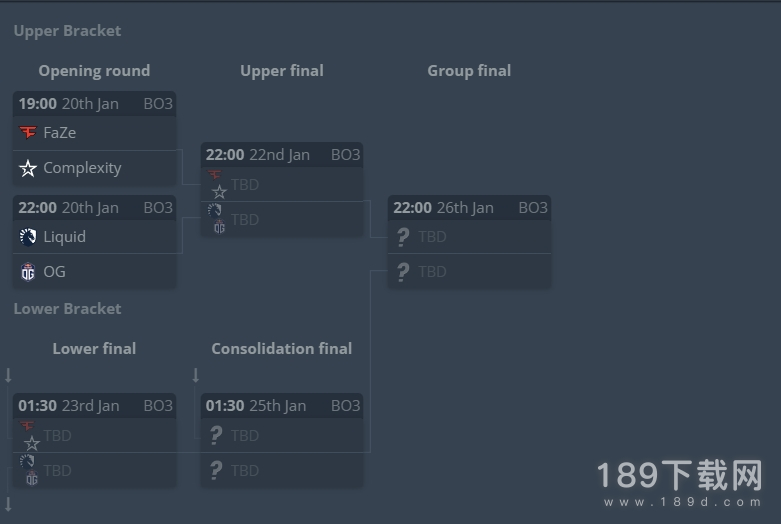Open the 19:00 20th Jan match header
The height and width of the screenshot is (524, 781).
tap(95, 104)
